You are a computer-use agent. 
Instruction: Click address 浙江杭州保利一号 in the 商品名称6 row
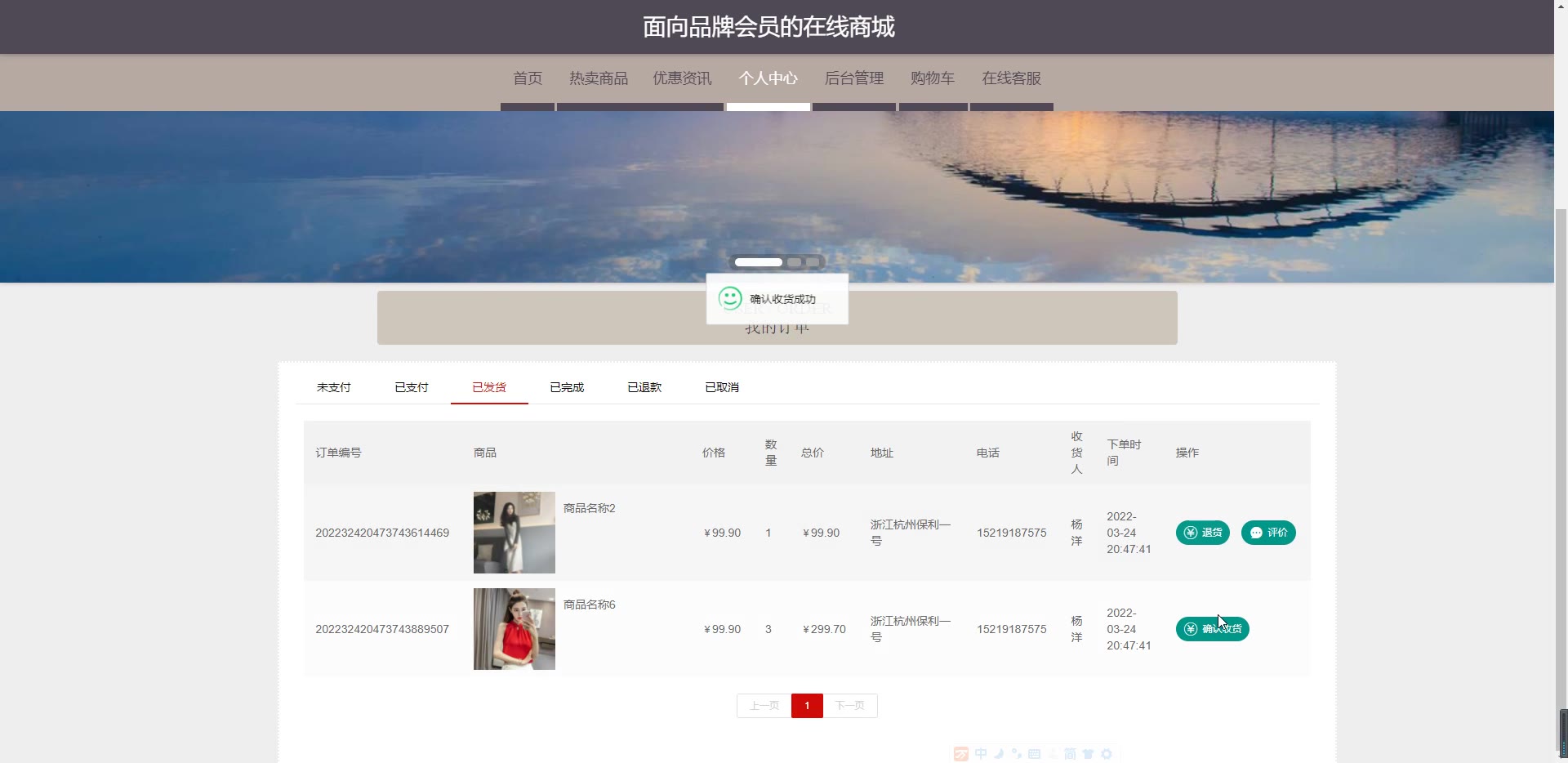(x=911, y=629)
